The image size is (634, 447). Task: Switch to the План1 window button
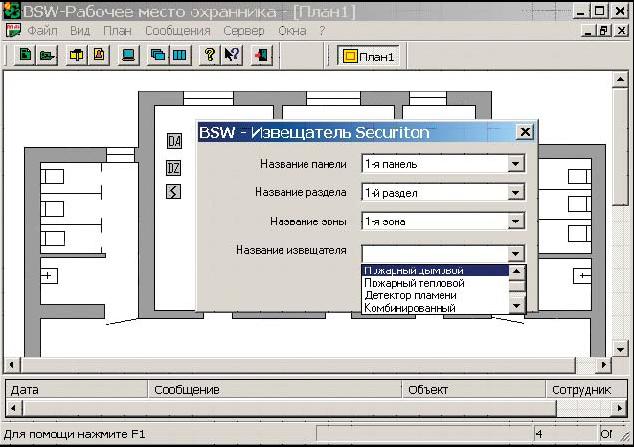[x=368, y=56]
